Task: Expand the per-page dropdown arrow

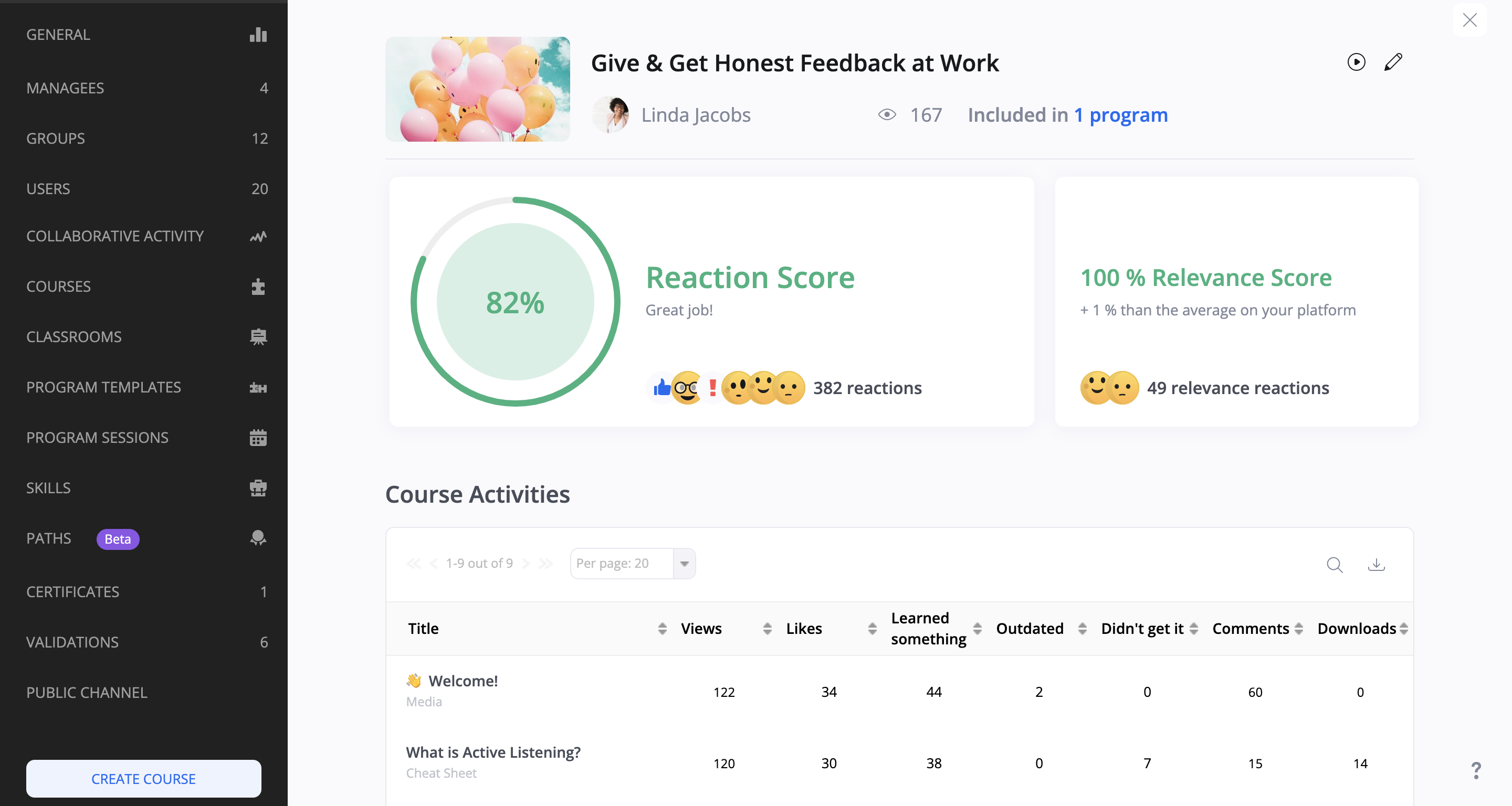Action: 684,563
